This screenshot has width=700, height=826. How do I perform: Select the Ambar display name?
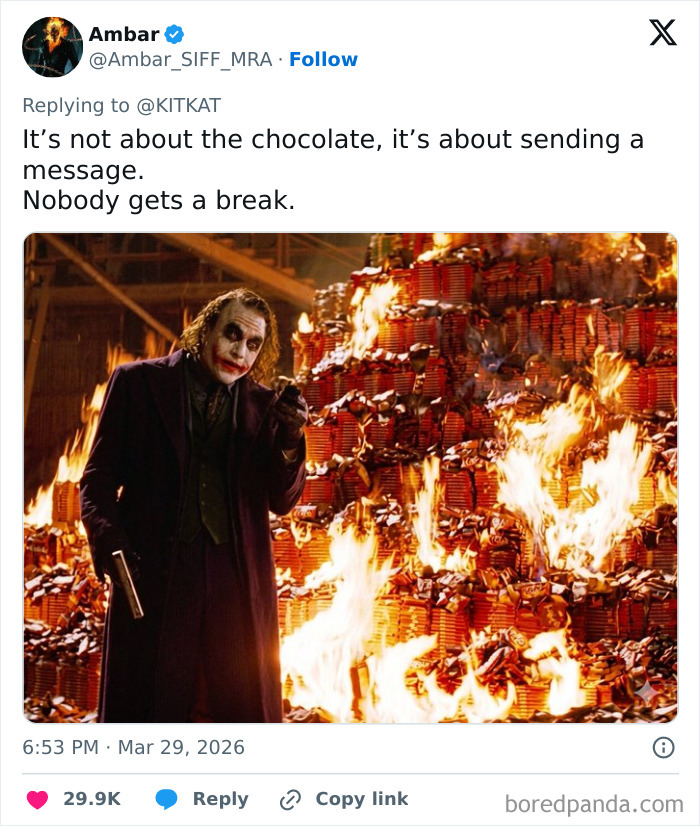click(125, 30)
